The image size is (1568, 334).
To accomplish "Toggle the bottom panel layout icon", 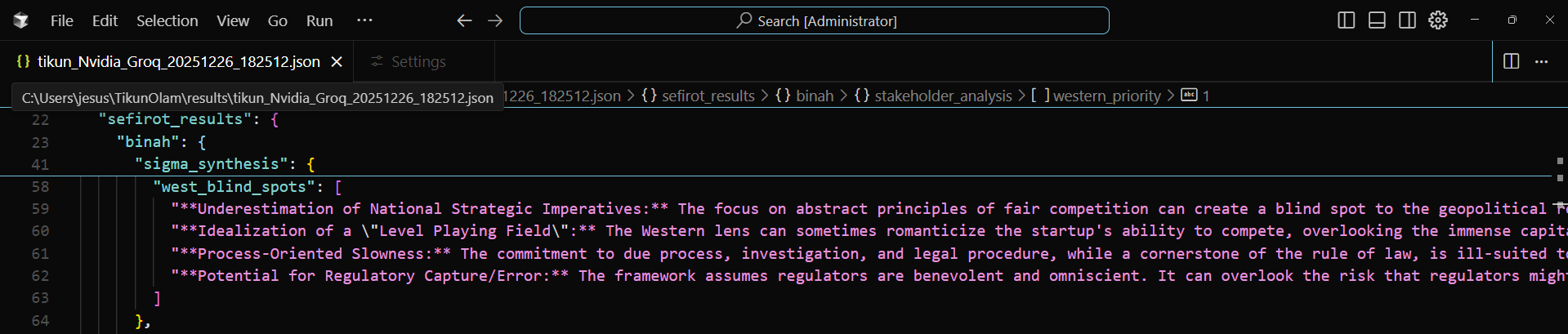I will tap(1377, 20).
